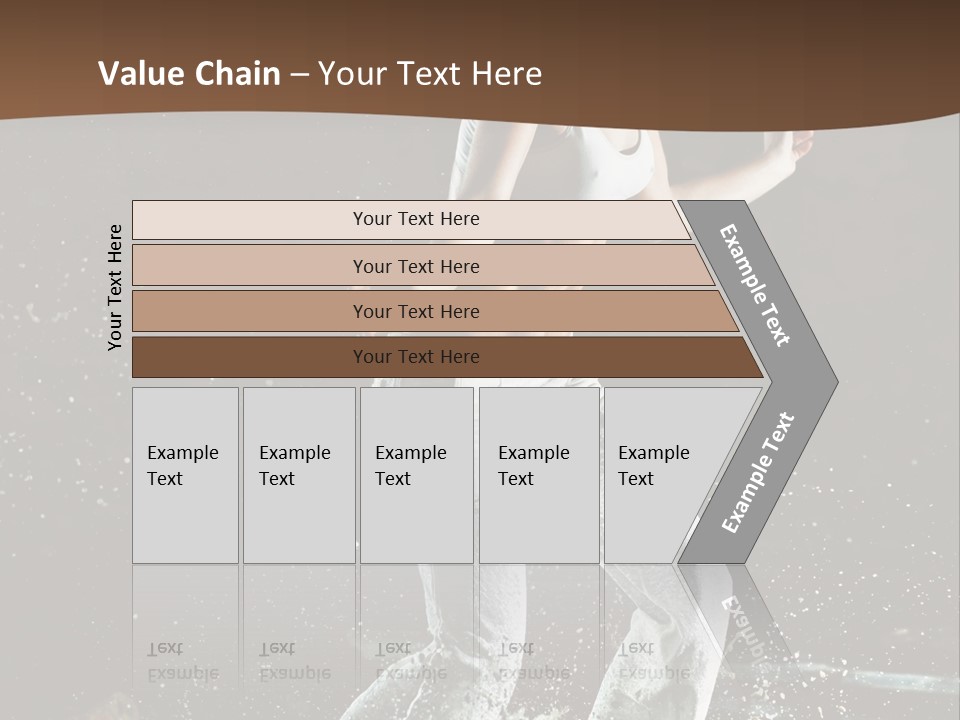Click the rotated vertical 'Your Text Here' label
The image size is (960, 720).
(115, 287)
